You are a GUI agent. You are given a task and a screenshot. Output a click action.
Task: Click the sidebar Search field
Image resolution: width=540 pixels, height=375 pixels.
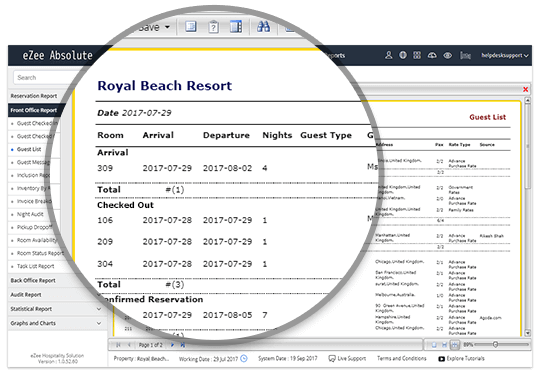point(46,77)
